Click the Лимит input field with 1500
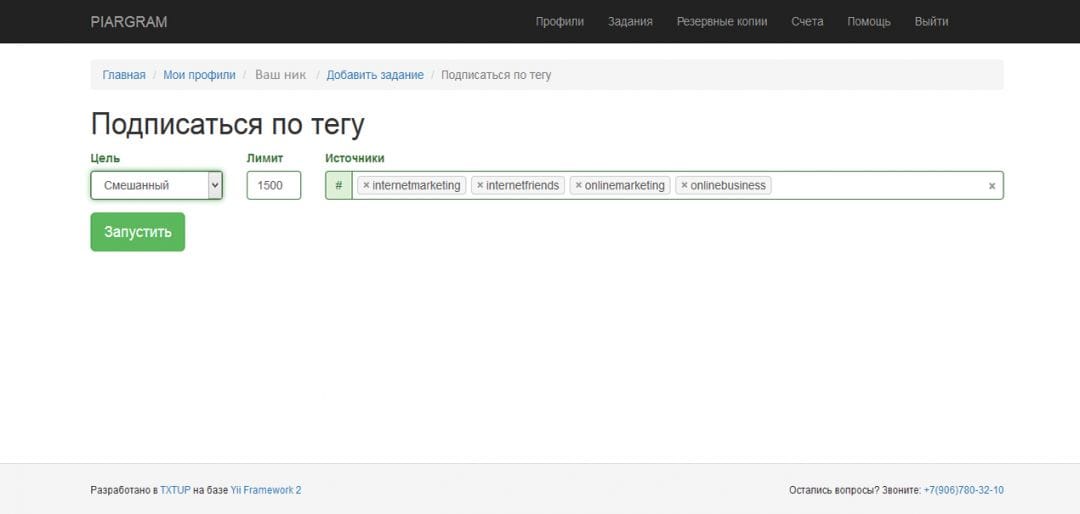This screenshot has width=1080, height=514. pyautogui.click(x=273, y=185)
